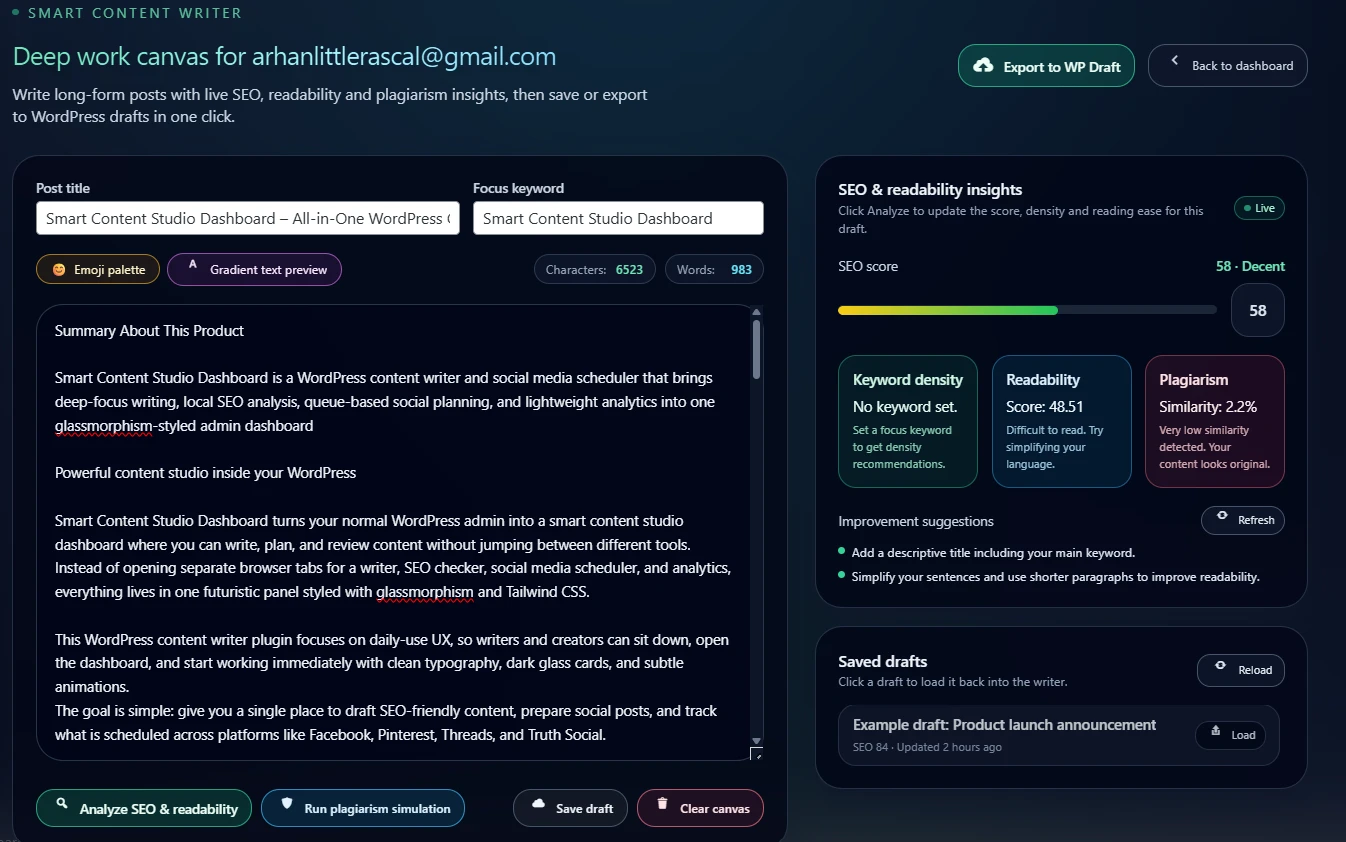Toggle the Live insights indicator
Screen dimensions: 1346x842
(x=1259, y=208)
